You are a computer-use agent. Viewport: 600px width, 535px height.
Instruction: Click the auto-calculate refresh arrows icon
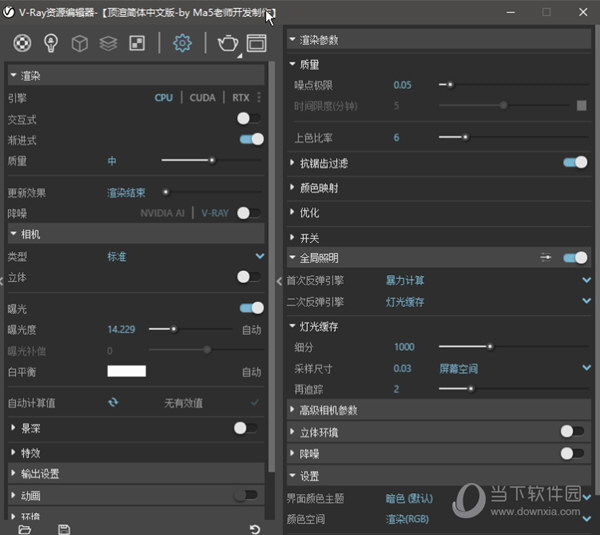click(x=113, y=402)
